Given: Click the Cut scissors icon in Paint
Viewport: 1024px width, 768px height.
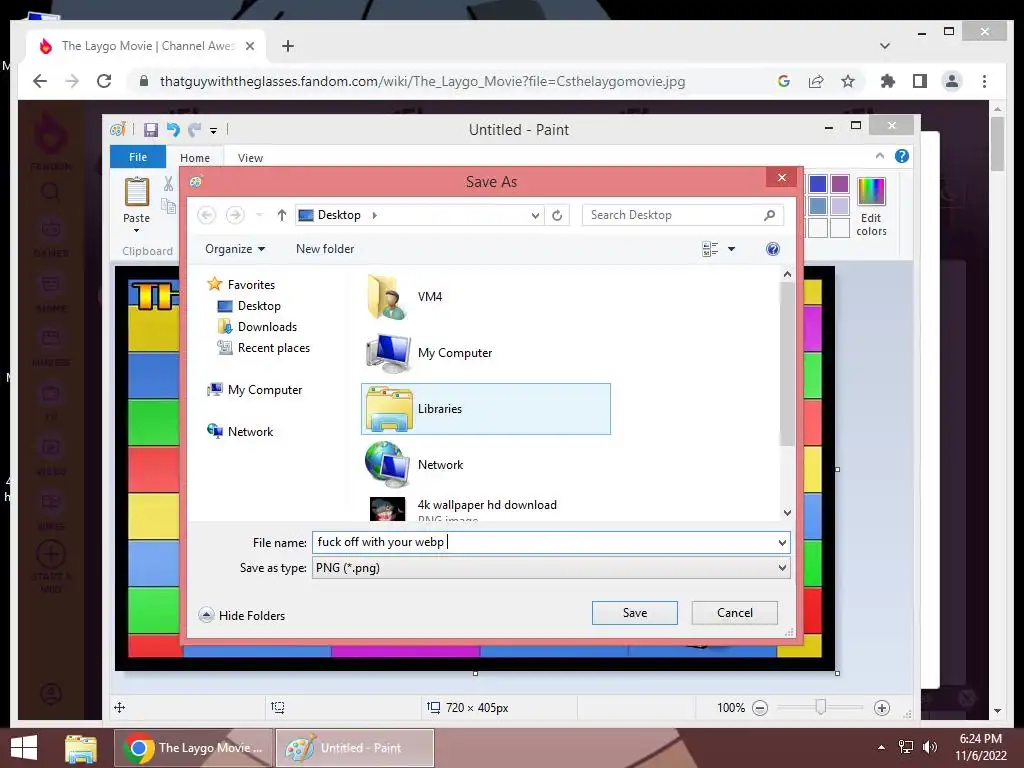Looking at the screenshot, I should click(x=168, y=184).
